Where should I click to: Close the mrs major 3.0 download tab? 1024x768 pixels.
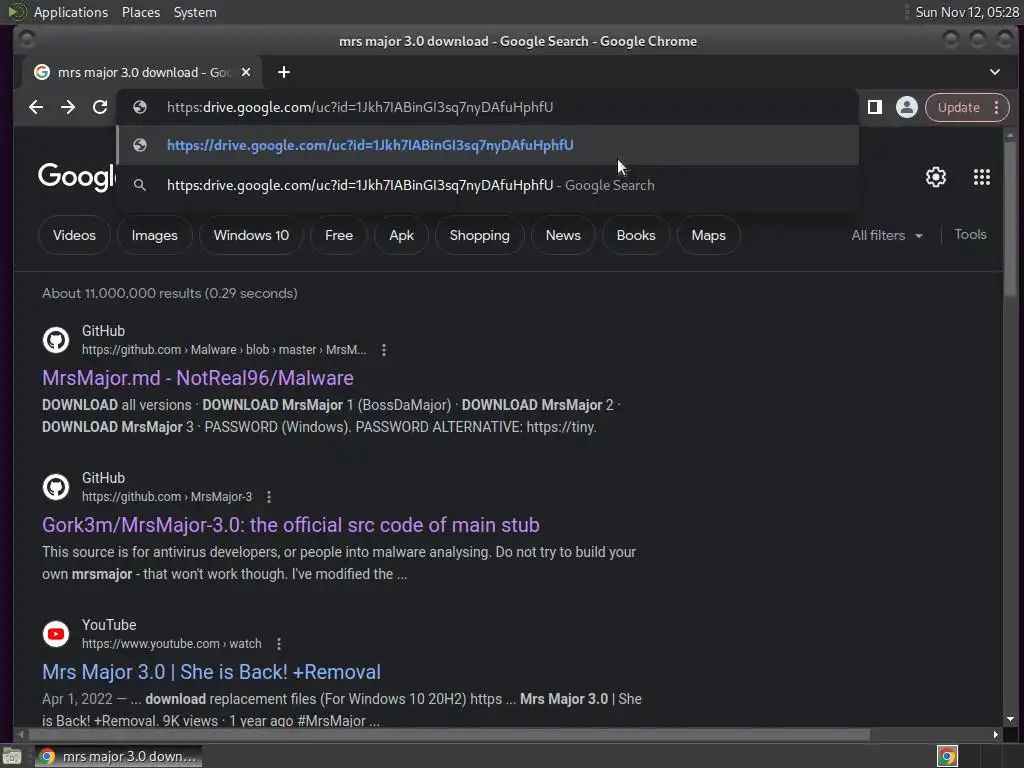246,72
